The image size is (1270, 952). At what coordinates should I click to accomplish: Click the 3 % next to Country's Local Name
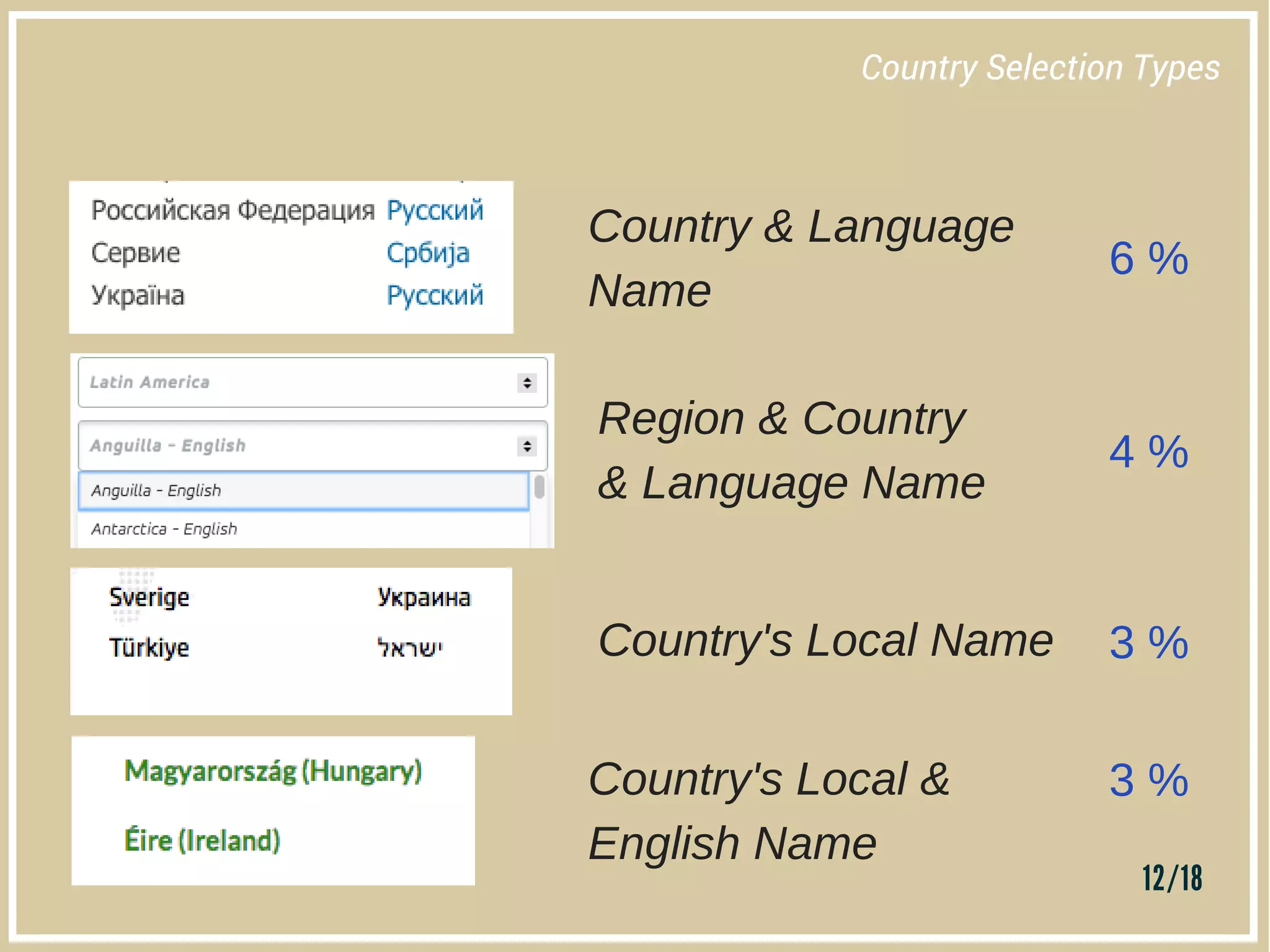[1148, 642]
